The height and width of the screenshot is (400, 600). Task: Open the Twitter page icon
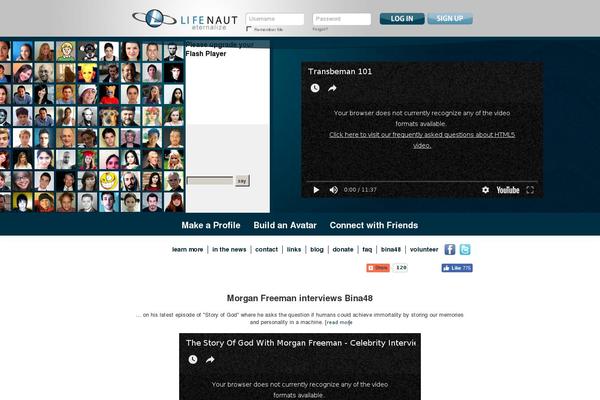[x=465, y=250]
